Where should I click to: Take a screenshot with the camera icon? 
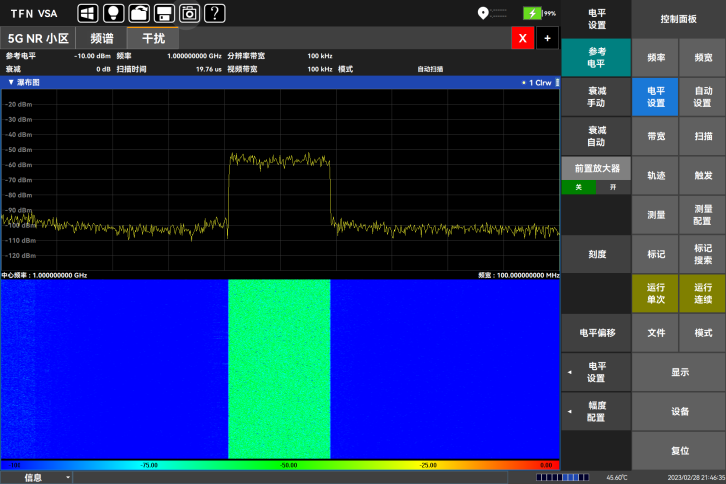(x=189, y=13)
